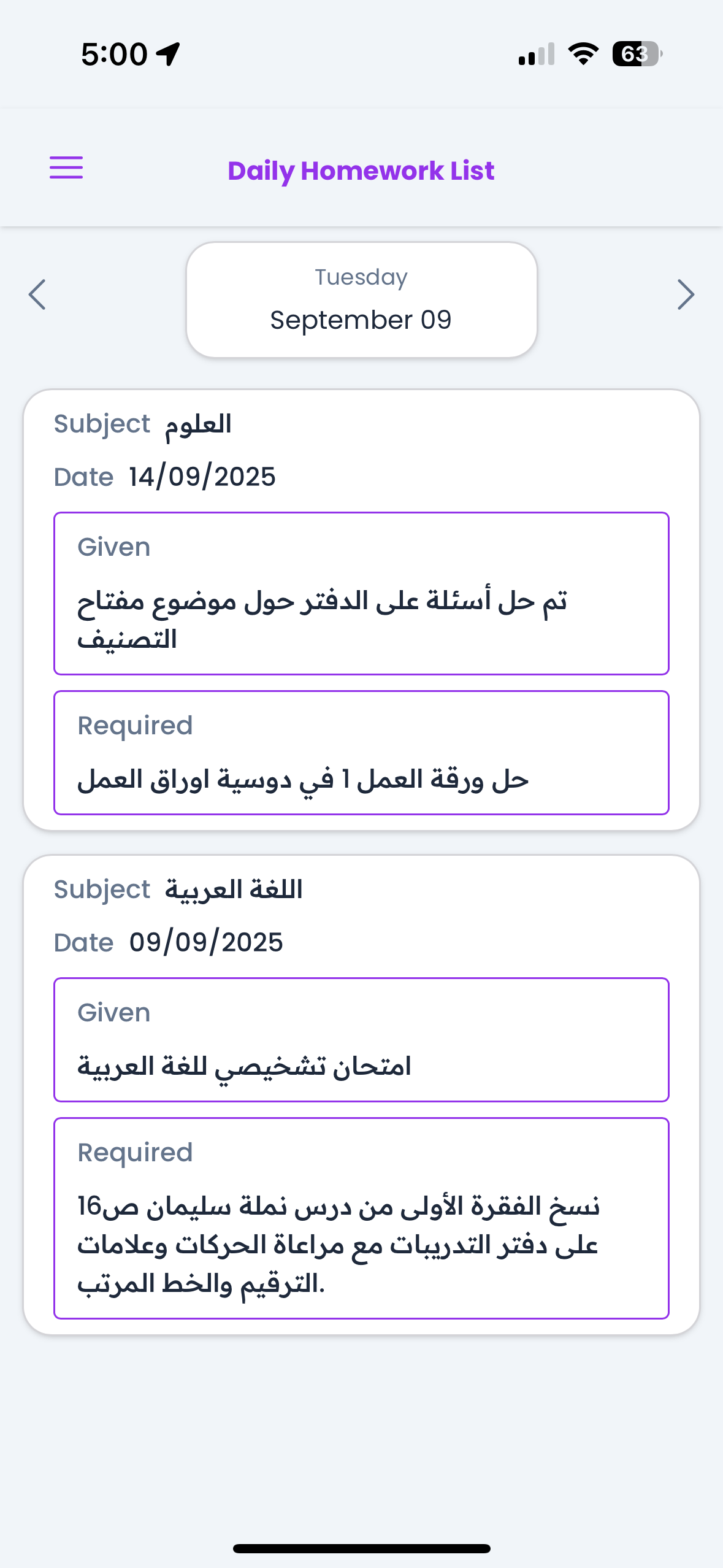The image size is (723, 1568).
Task: Select the Required box in science card
Action: pyautogui.click(x=361, y=753)
